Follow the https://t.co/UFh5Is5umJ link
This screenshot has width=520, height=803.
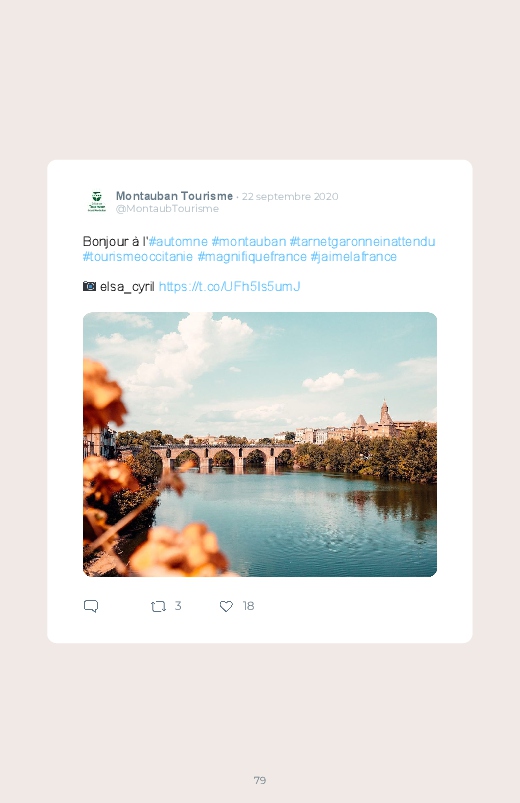tap(230, 286)
